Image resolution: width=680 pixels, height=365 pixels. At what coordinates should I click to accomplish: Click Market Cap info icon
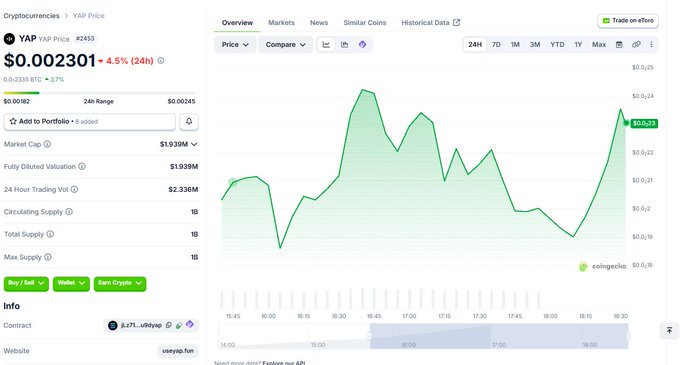pyautogui.click(x=47, y=144)
